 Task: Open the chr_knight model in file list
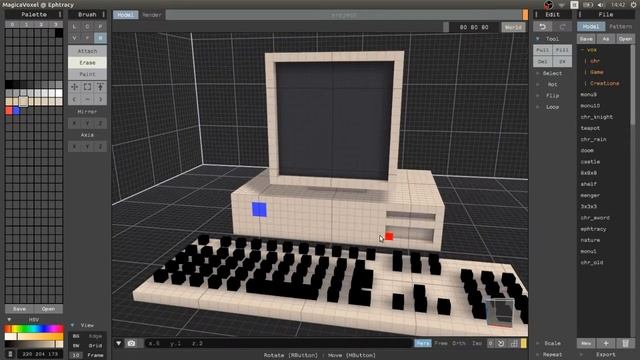coord(596,117)
